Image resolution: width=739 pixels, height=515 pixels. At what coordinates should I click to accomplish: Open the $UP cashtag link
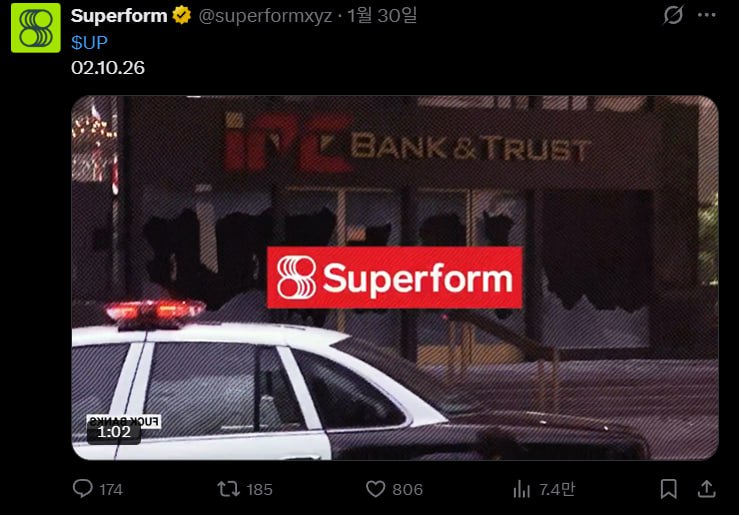[89, 42]
